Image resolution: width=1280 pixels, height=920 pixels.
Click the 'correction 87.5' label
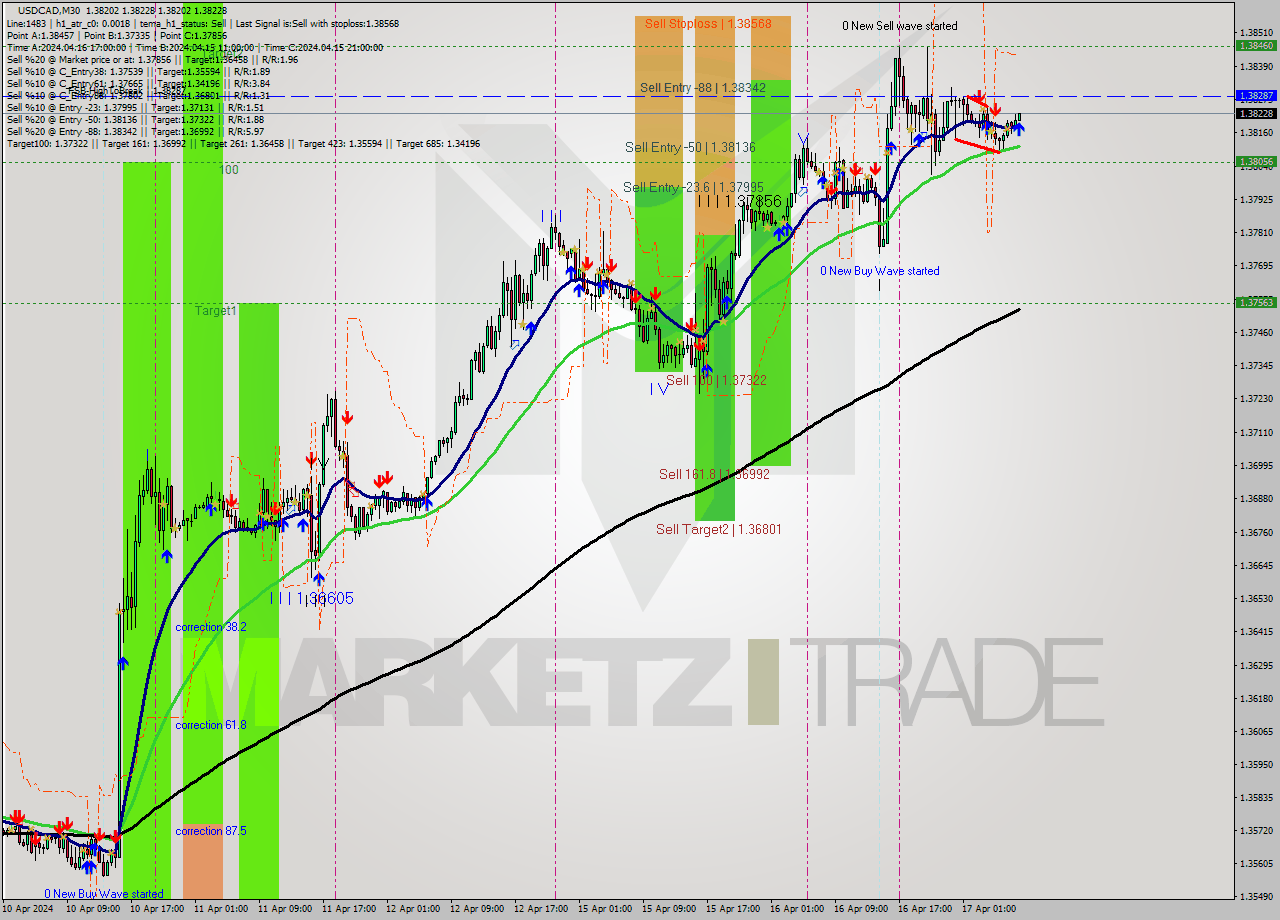211,831
